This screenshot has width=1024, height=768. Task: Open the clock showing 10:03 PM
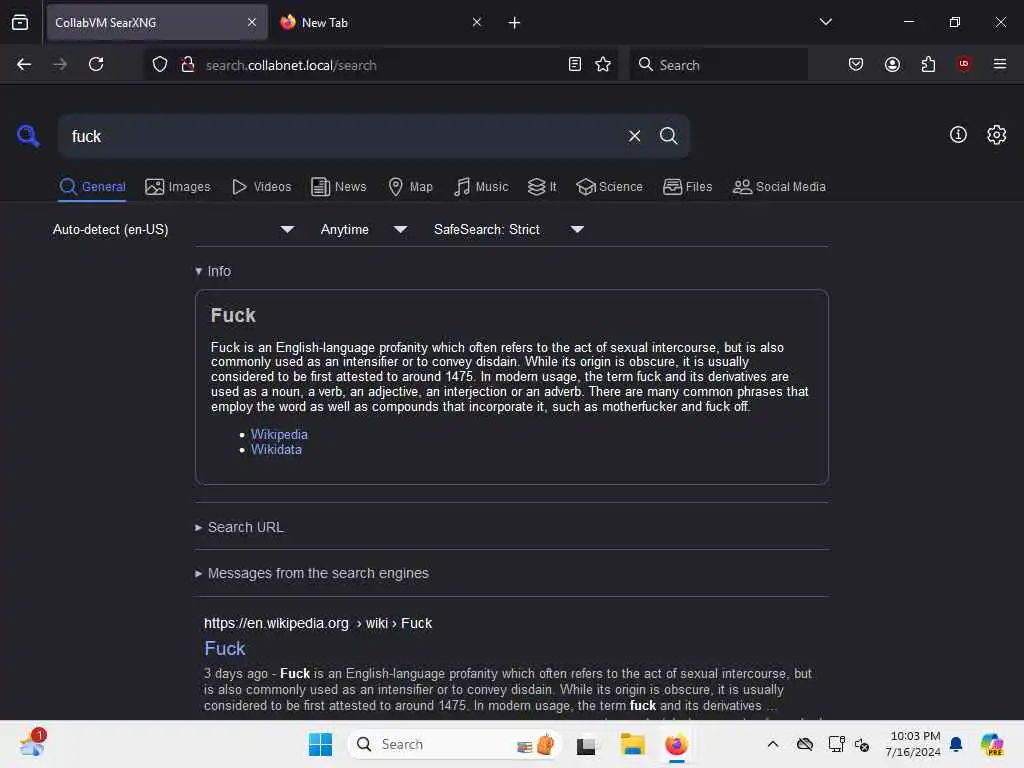pyautogui.click(x=914, y=744)
